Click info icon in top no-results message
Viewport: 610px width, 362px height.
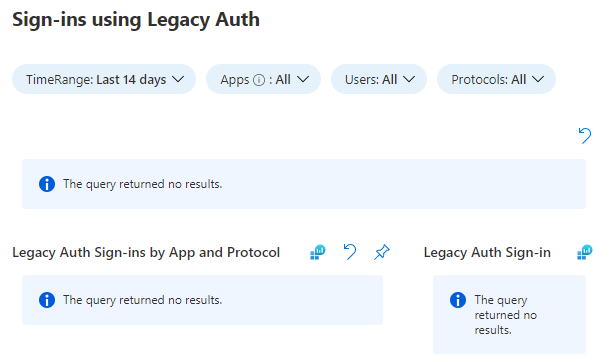47,184
